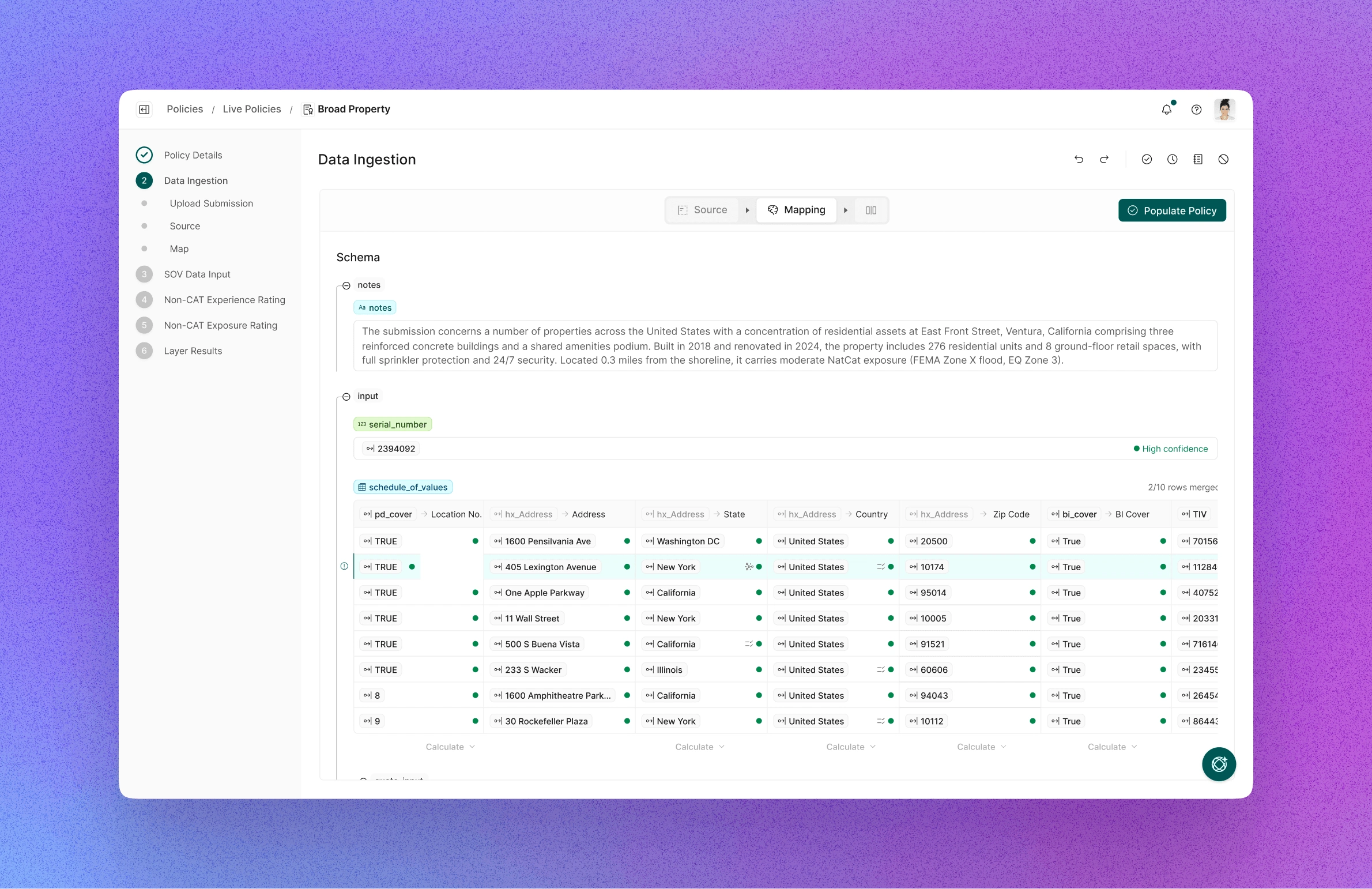Open the split columns view icon
1372x889 pixels.
870,210
